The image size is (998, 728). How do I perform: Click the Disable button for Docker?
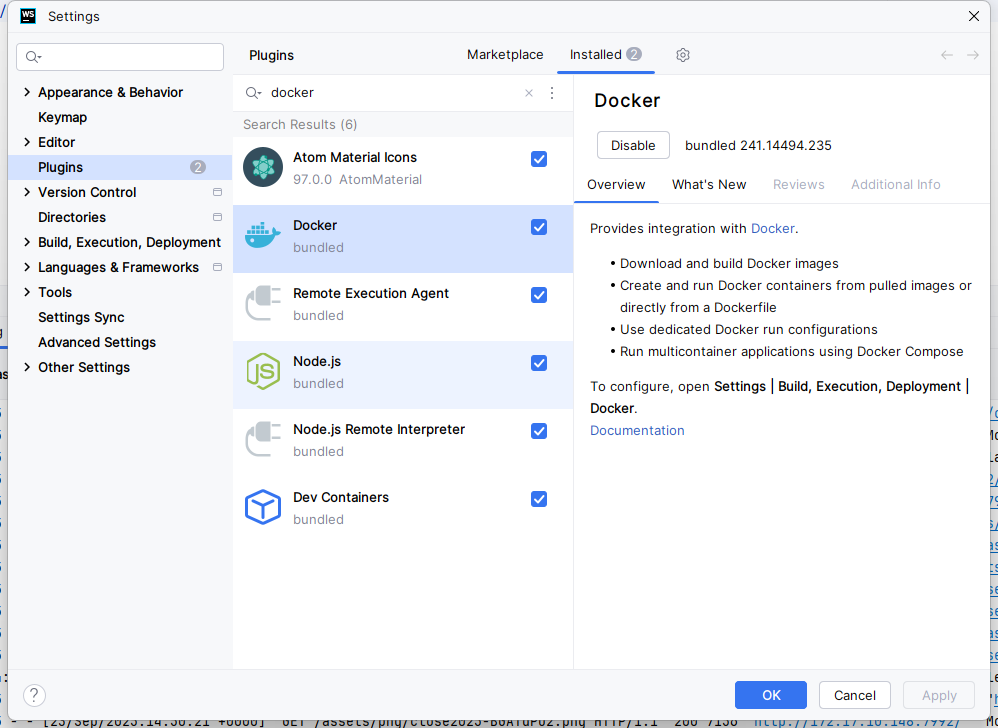point(633,145)
